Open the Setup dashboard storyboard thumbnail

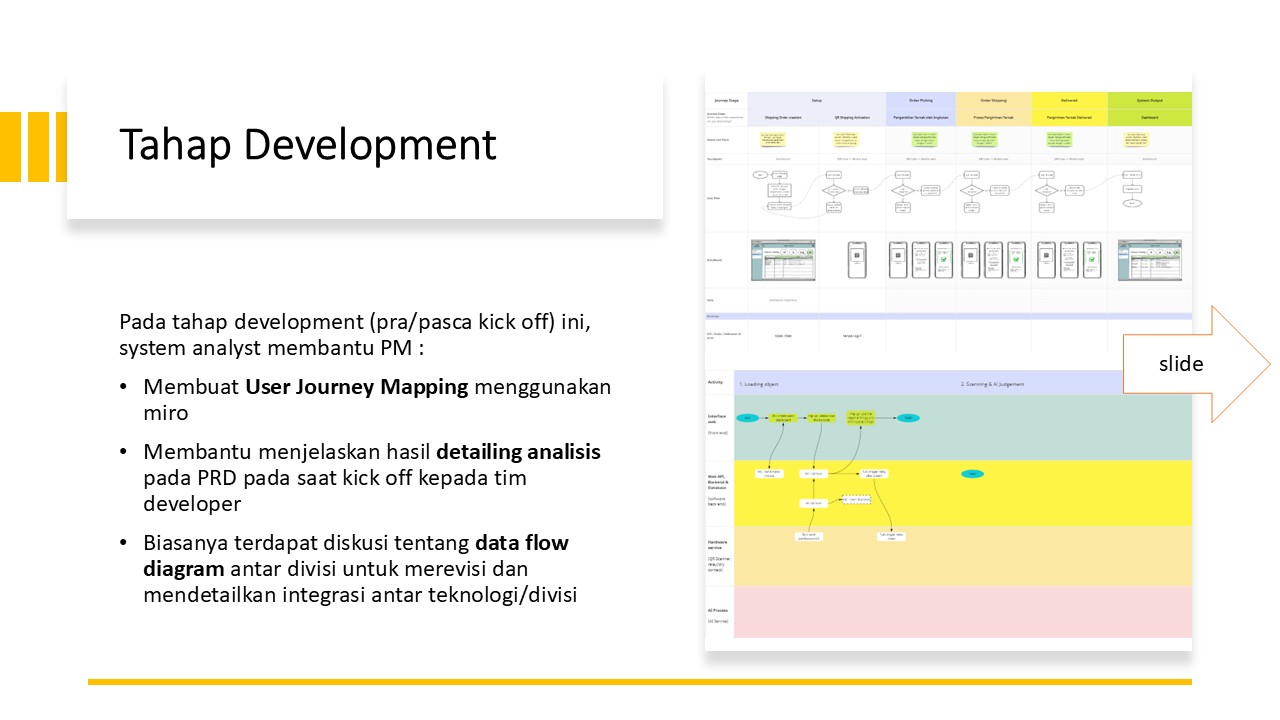pyautogui.click(x=783, y=260)
